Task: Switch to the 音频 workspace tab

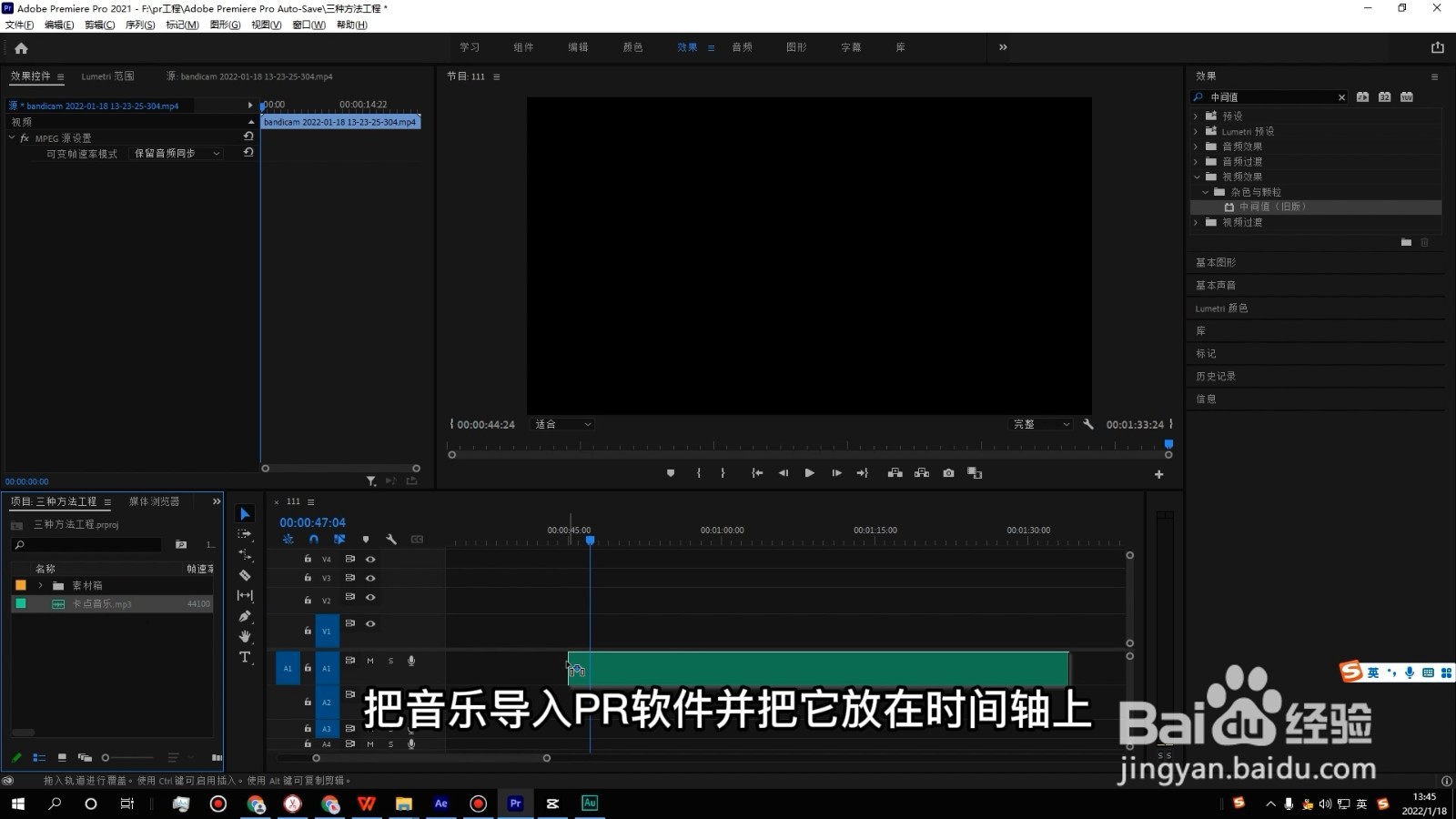Action: click(742, 46)
